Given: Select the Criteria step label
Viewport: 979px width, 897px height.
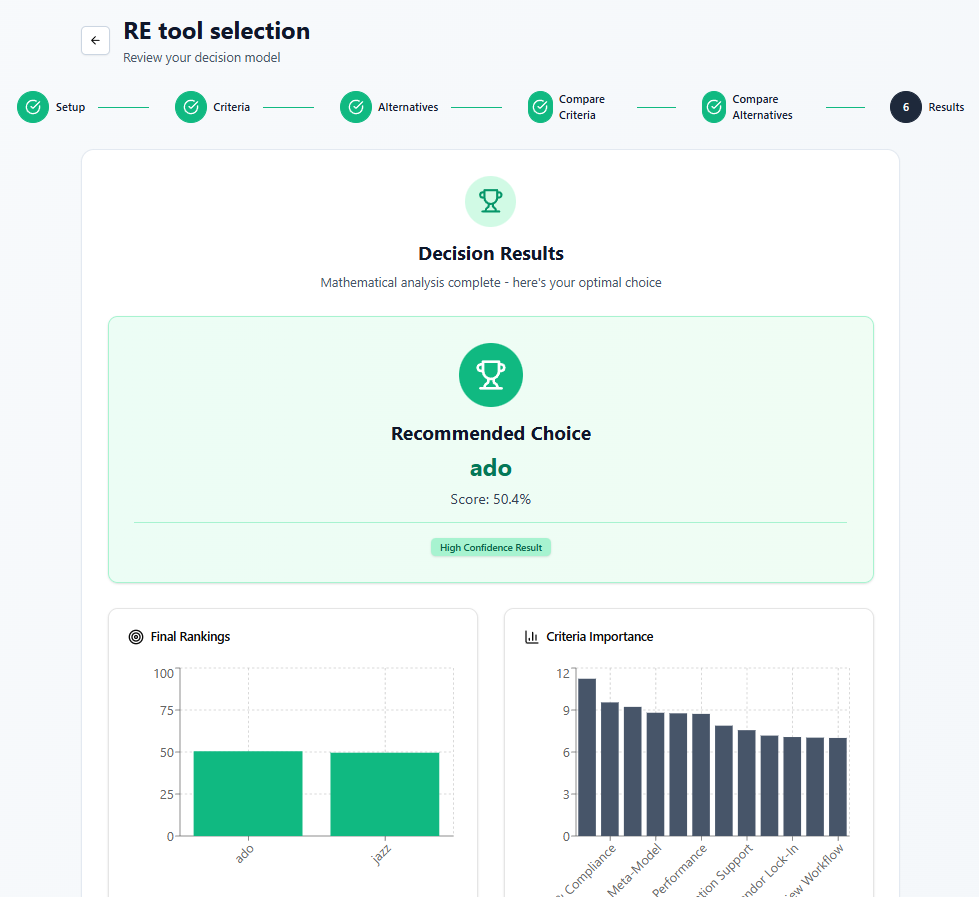Looking at the screenshot, I should point(230,106).
